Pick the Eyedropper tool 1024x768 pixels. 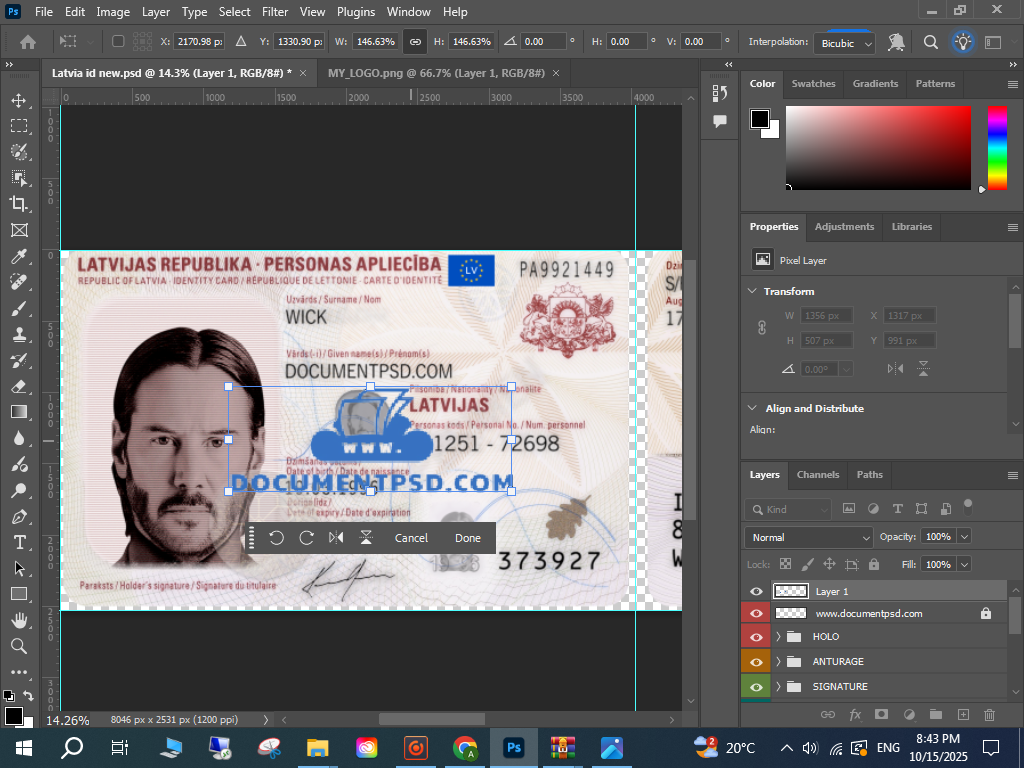[x=19, y=257]
